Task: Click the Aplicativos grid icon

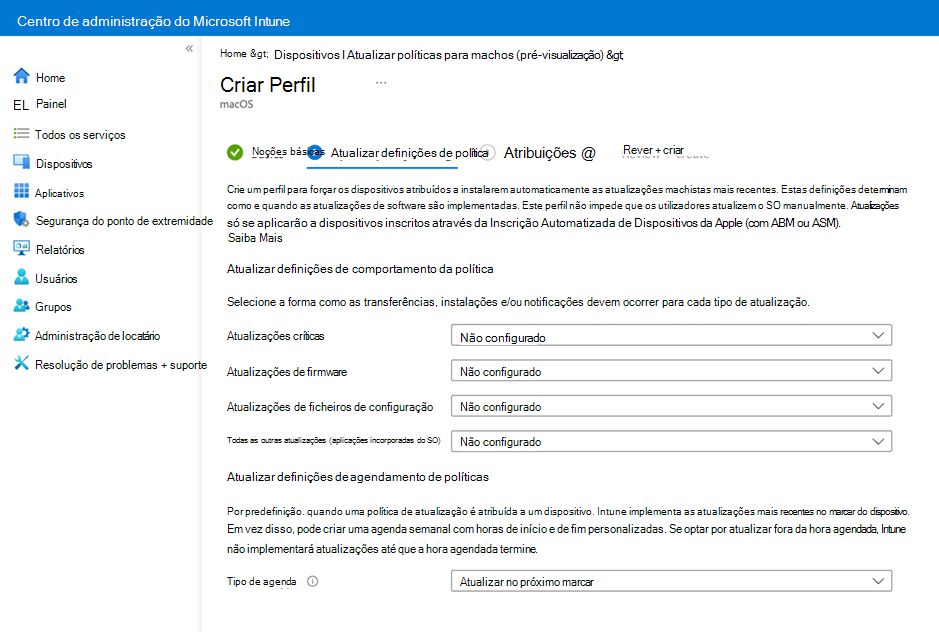Action: point(22,191)
